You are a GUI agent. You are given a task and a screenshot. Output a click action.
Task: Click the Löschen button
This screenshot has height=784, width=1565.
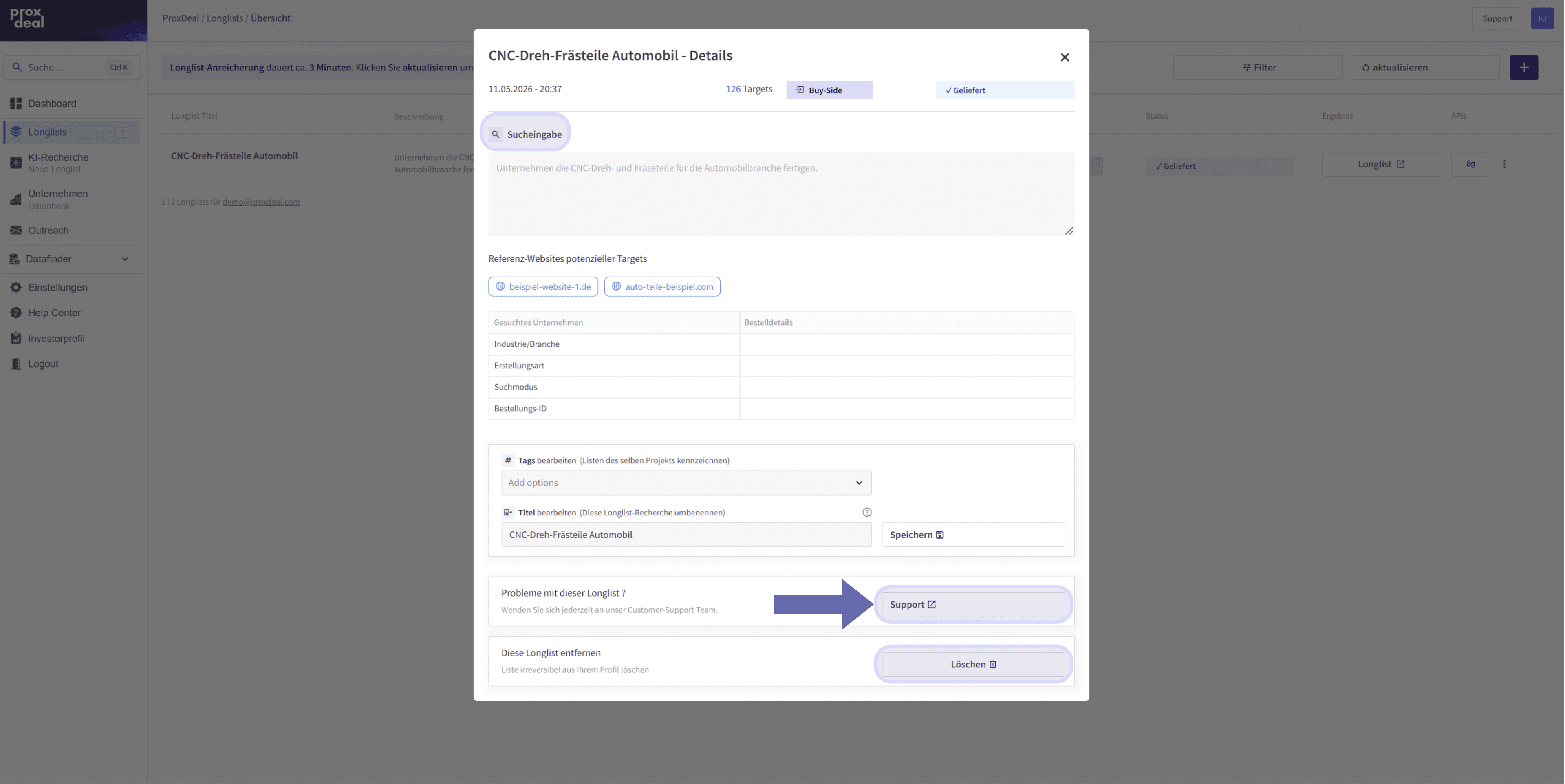click(x=973, y=664)
